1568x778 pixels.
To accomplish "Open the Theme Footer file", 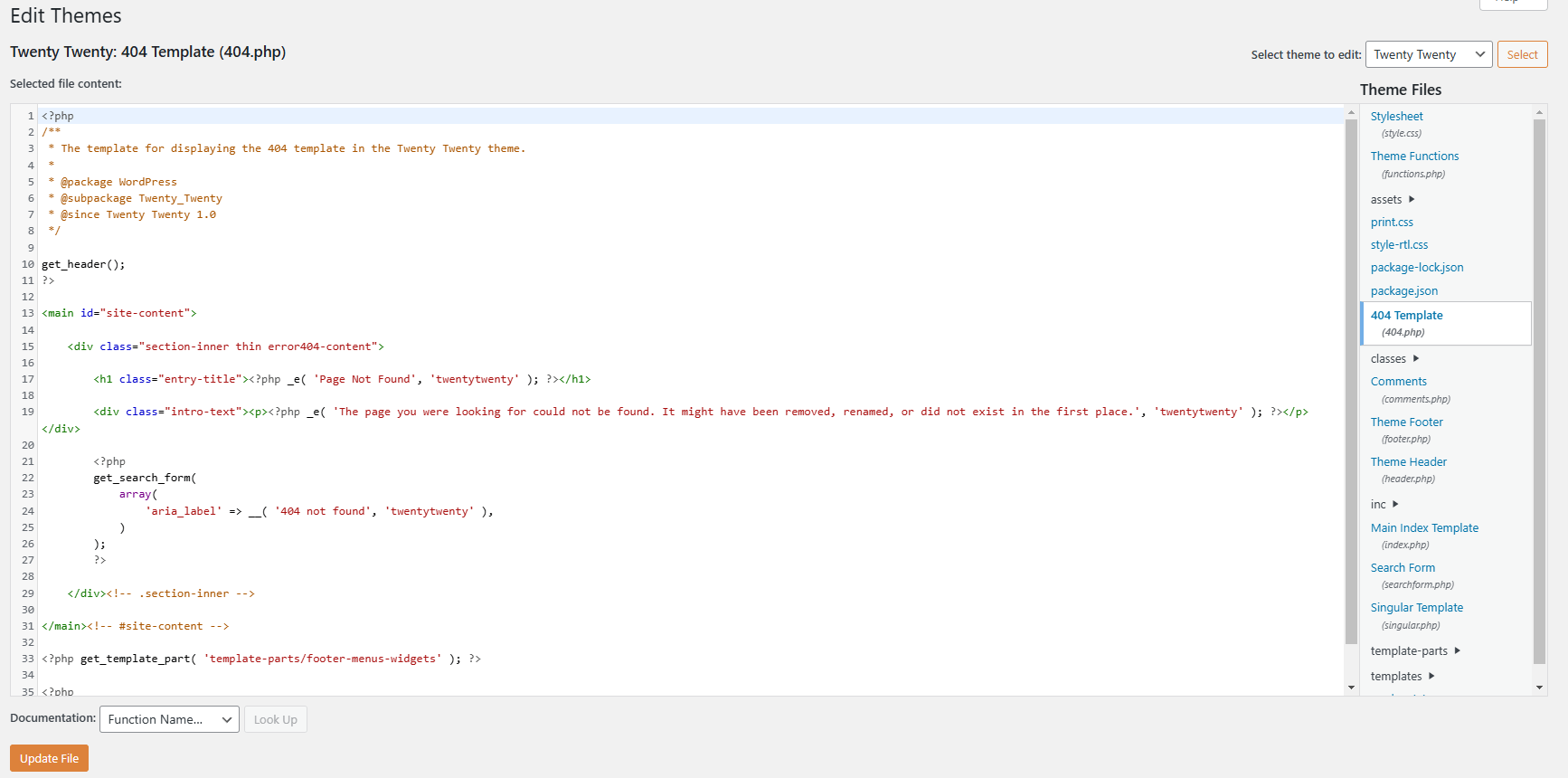I will 1406,422.
